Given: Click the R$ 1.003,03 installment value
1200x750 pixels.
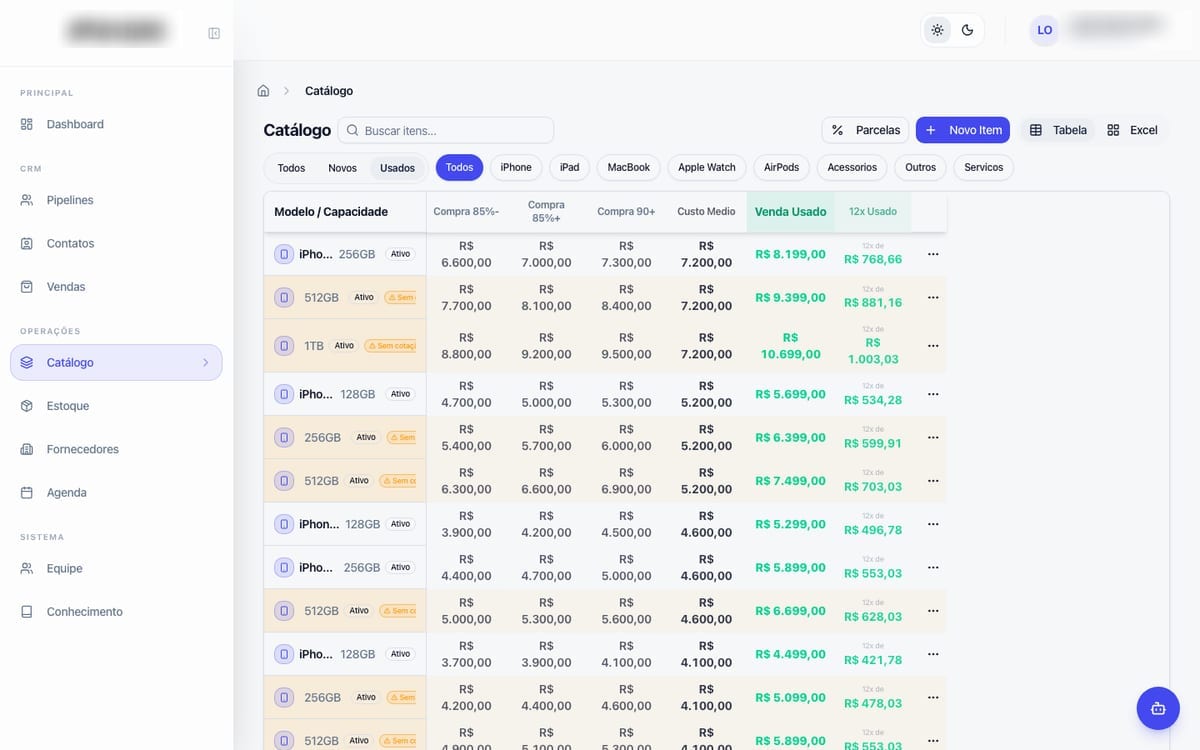Looking at the screenshot, I should click(x=873, y=351).
